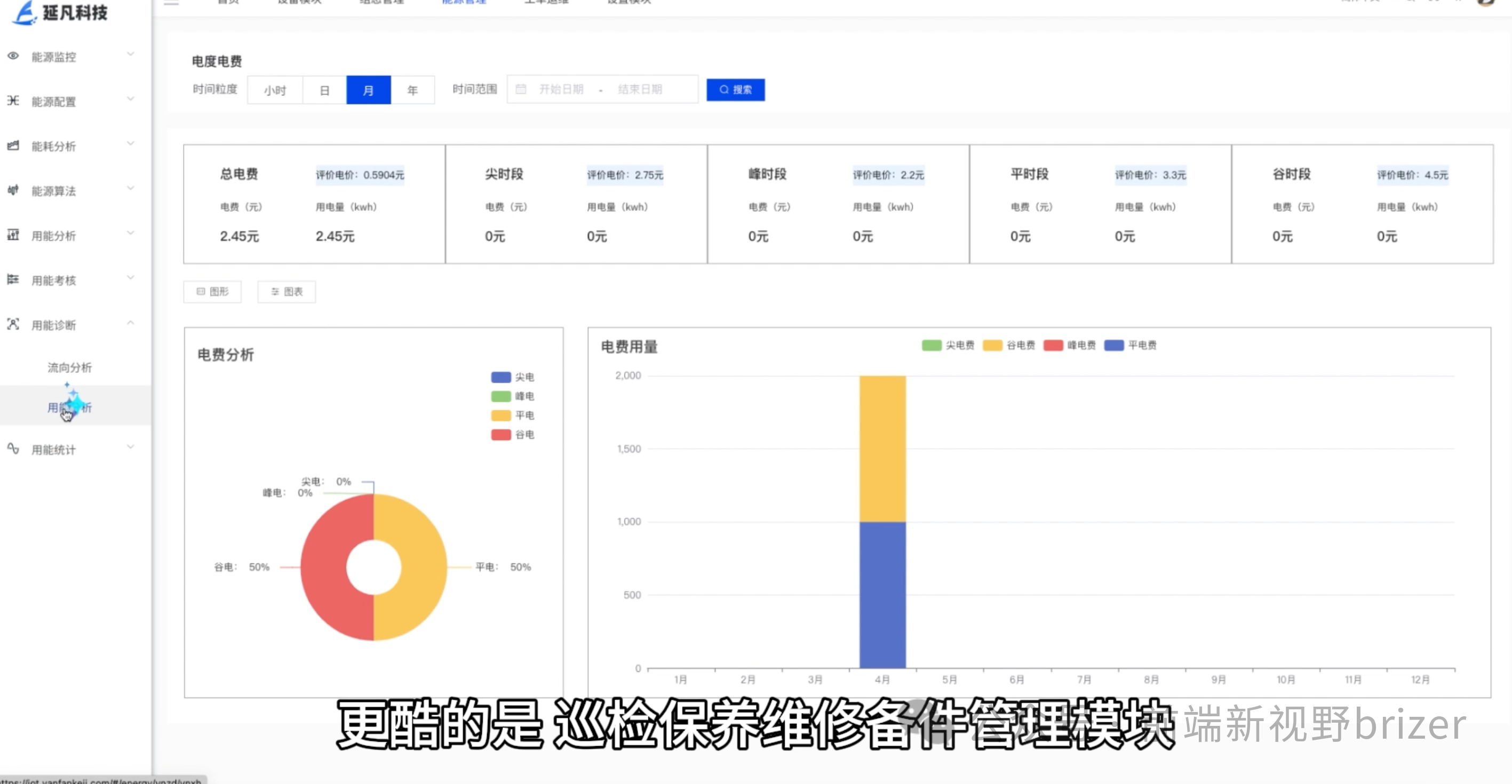Screen dimensions: 1512x784
Task: Click the blue 尖电 pie legend swatch
Action: click(500, 377)
